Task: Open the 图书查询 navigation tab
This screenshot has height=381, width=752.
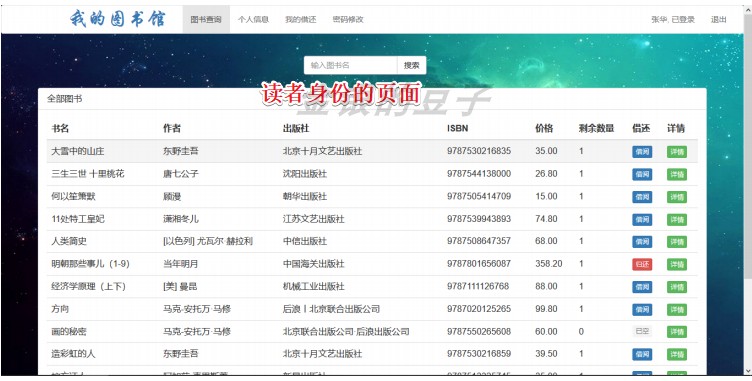Action: [x=206, y=20]
